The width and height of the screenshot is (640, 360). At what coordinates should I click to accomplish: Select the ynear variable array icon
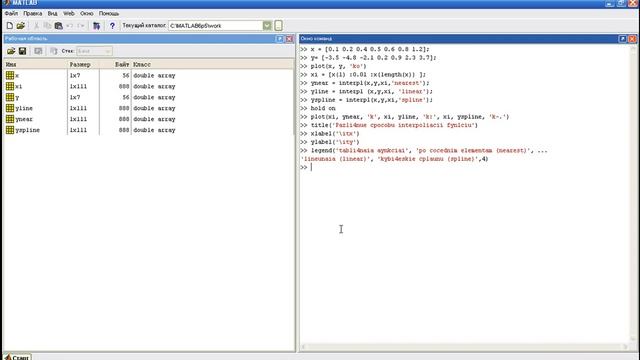(x=10, y=119)
